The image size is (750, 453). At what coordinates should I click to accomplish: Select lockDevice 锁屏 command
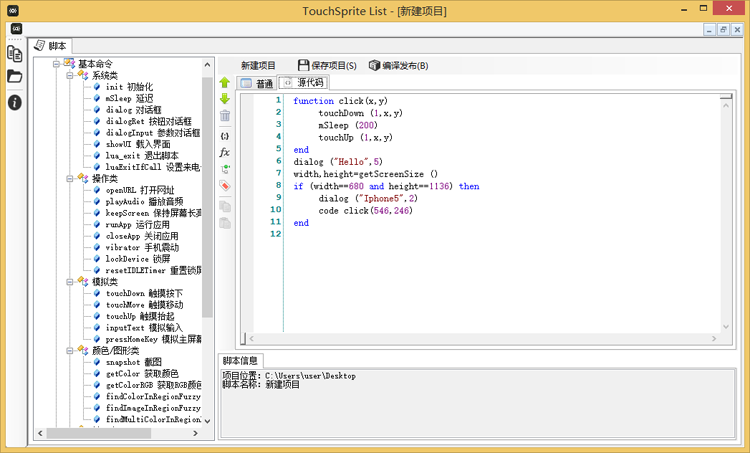[x=138, y=259]
